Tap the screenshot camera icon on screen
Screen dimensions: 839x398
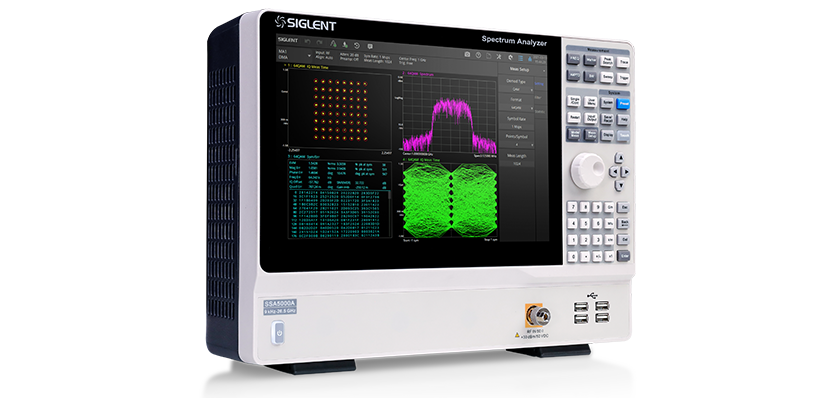(x=467, y=55)
